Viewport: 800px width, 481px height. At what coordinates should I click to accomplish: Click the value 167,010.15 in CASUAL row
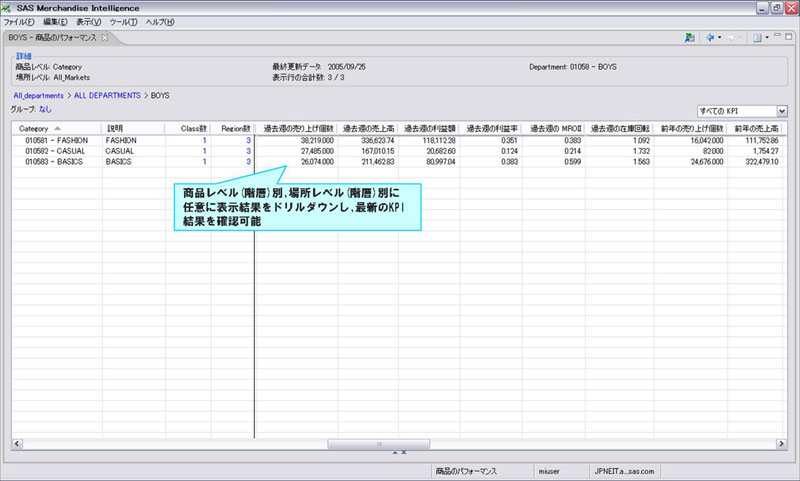click(378, 151)
